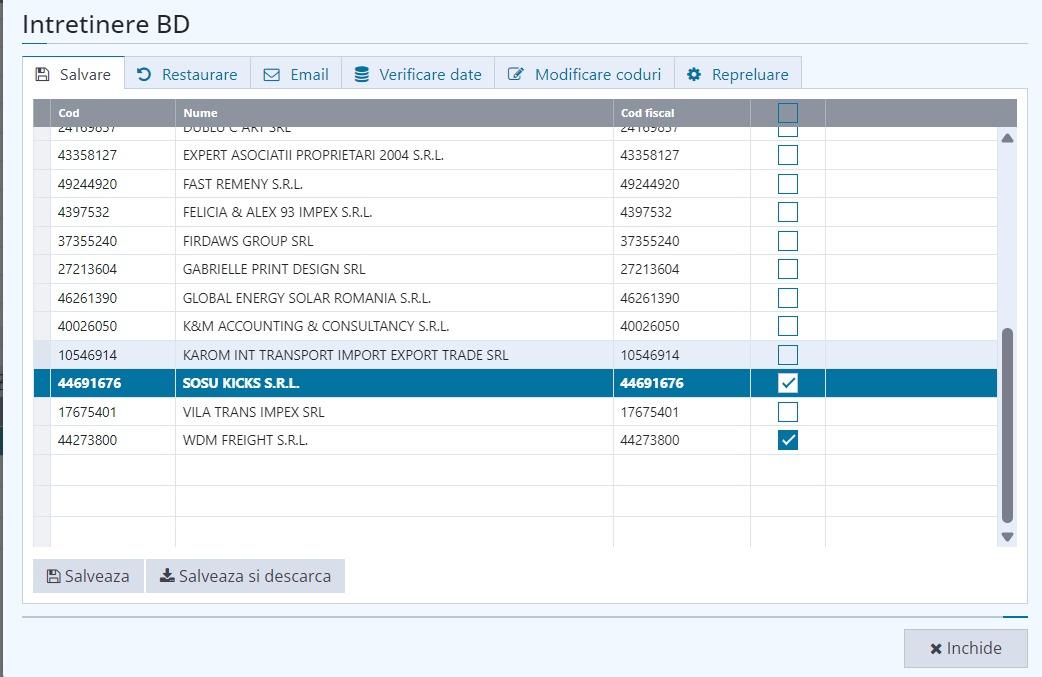This screenshot has width=1042, height=677.
Task: Click the Cod cell 17675401
Action: 113,412
